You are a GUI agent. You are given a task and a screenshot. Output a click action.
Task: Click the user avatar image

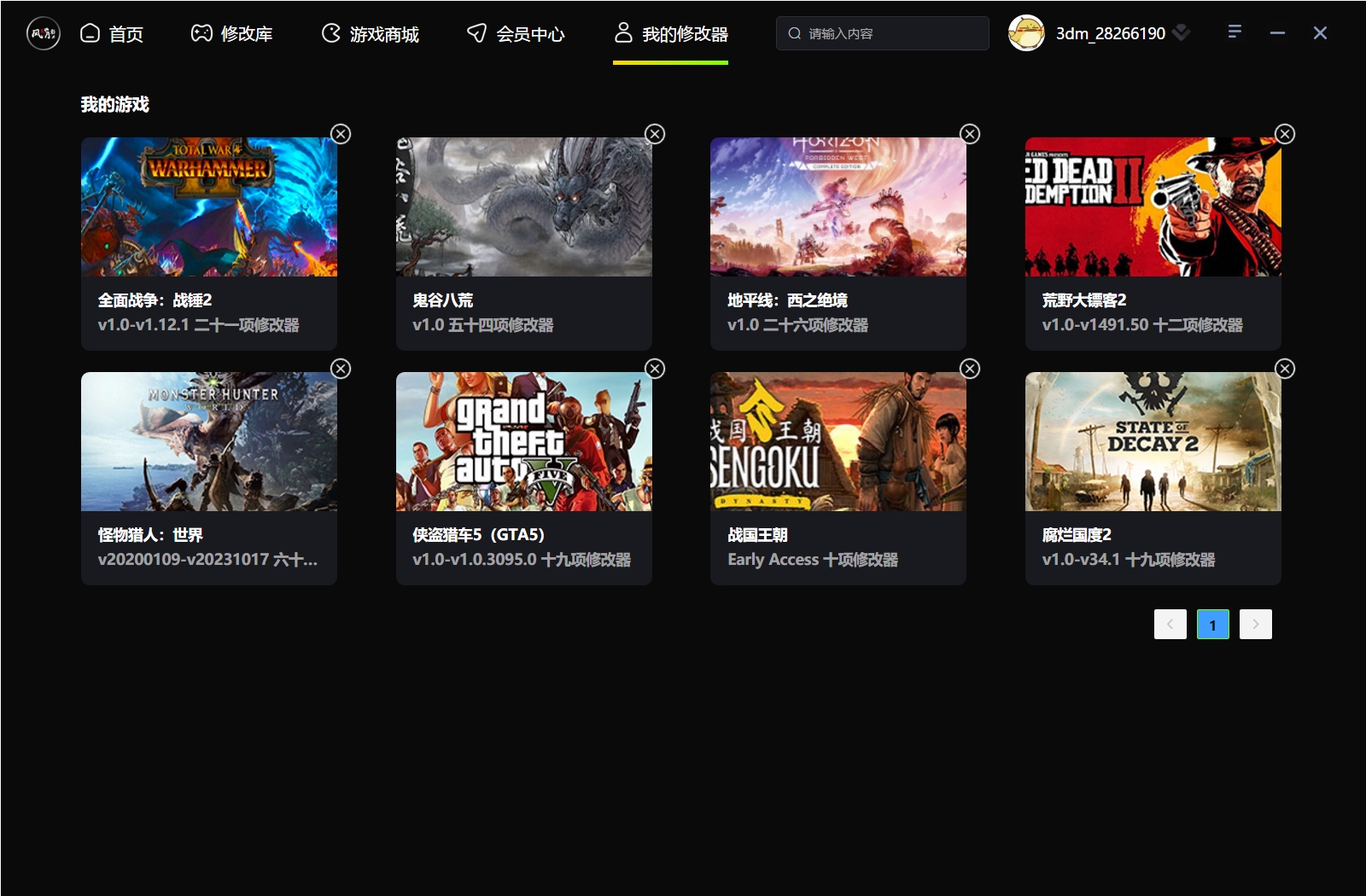click(1027, 33)
